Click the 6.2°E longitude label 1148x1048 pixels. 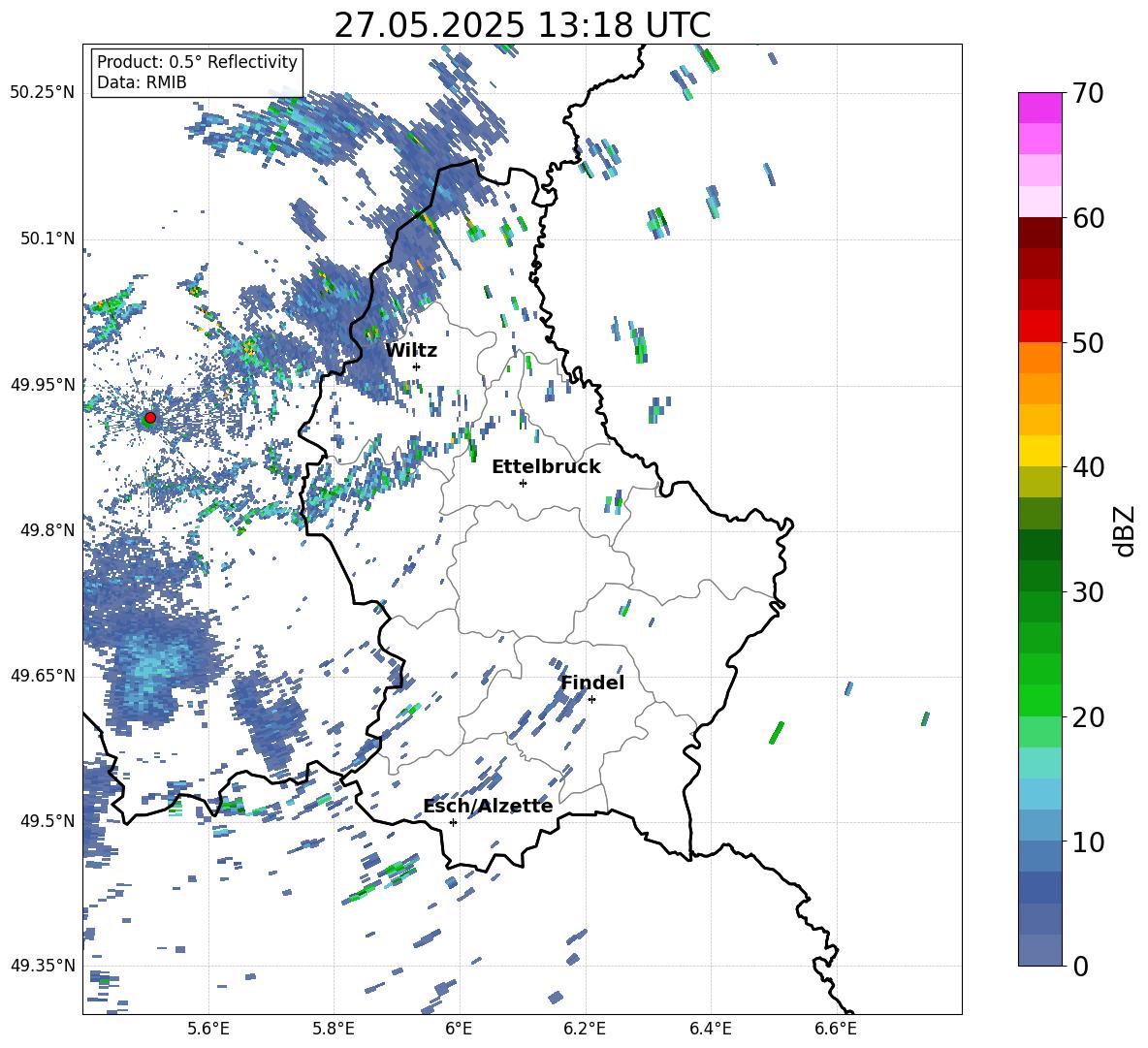[x=585, y=1029]
